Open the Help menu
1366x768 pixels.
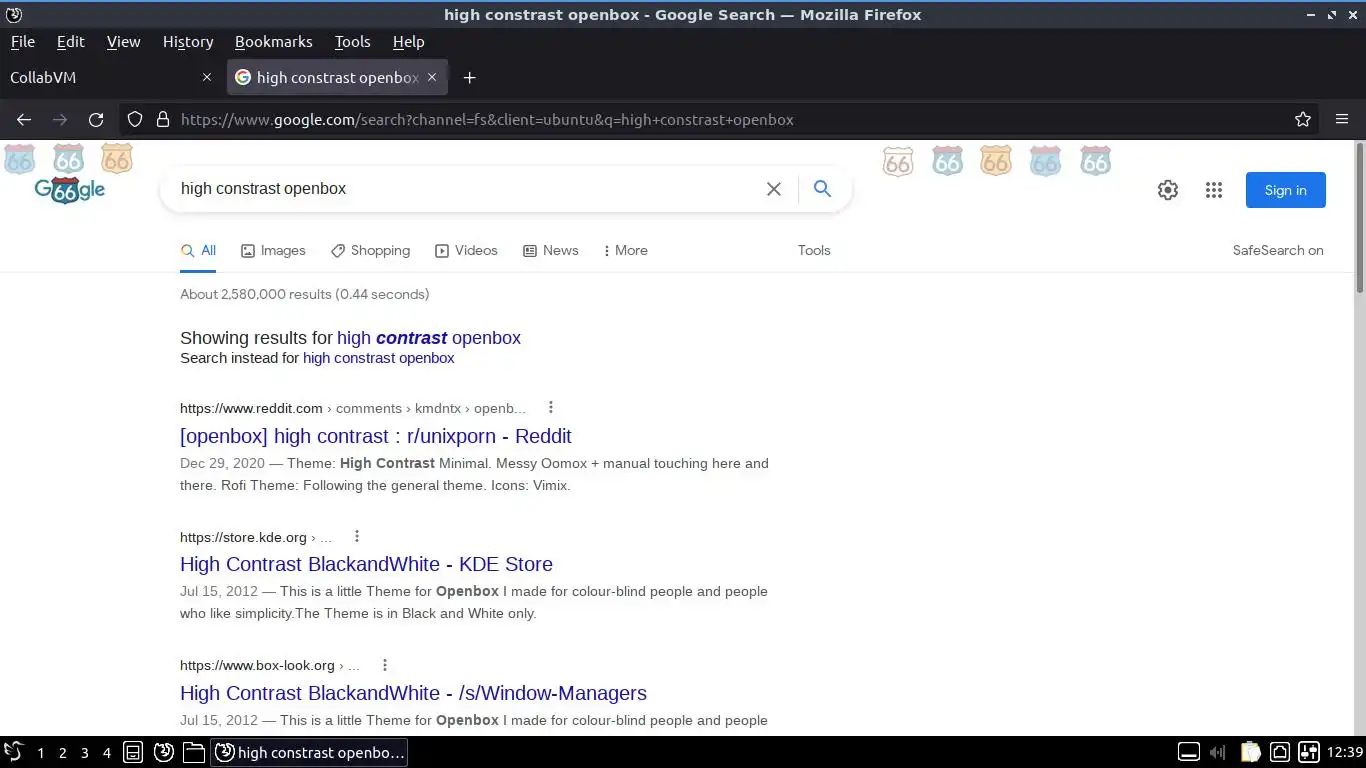(x=408, y=41)
